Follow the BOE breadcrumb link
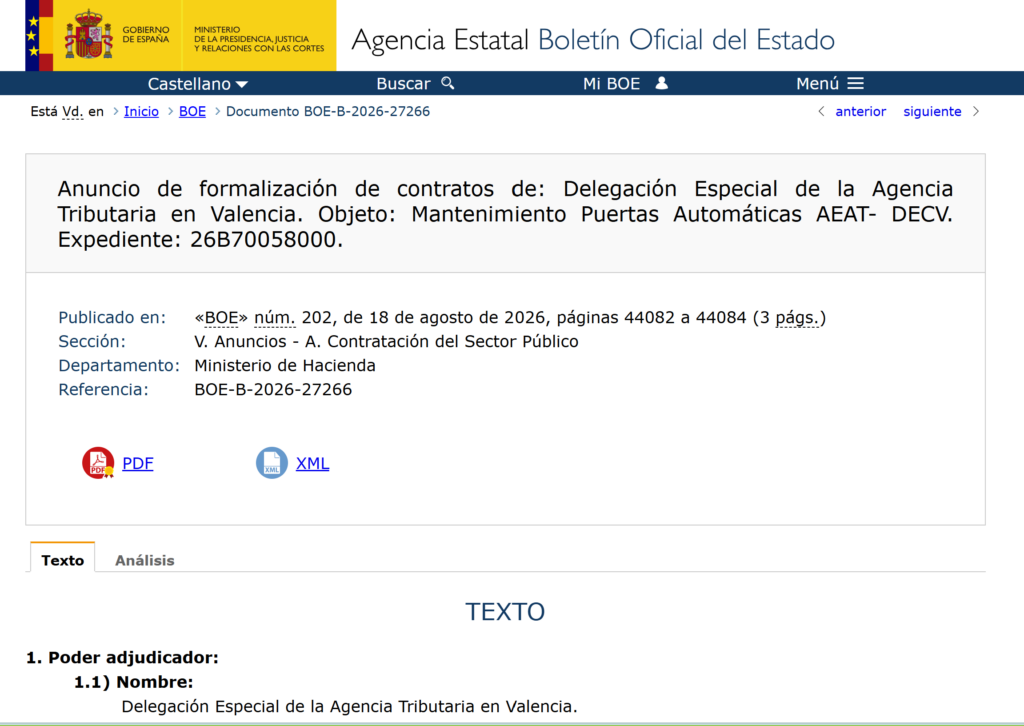This screenshot has width=1024, height=726. click(192, 112)
